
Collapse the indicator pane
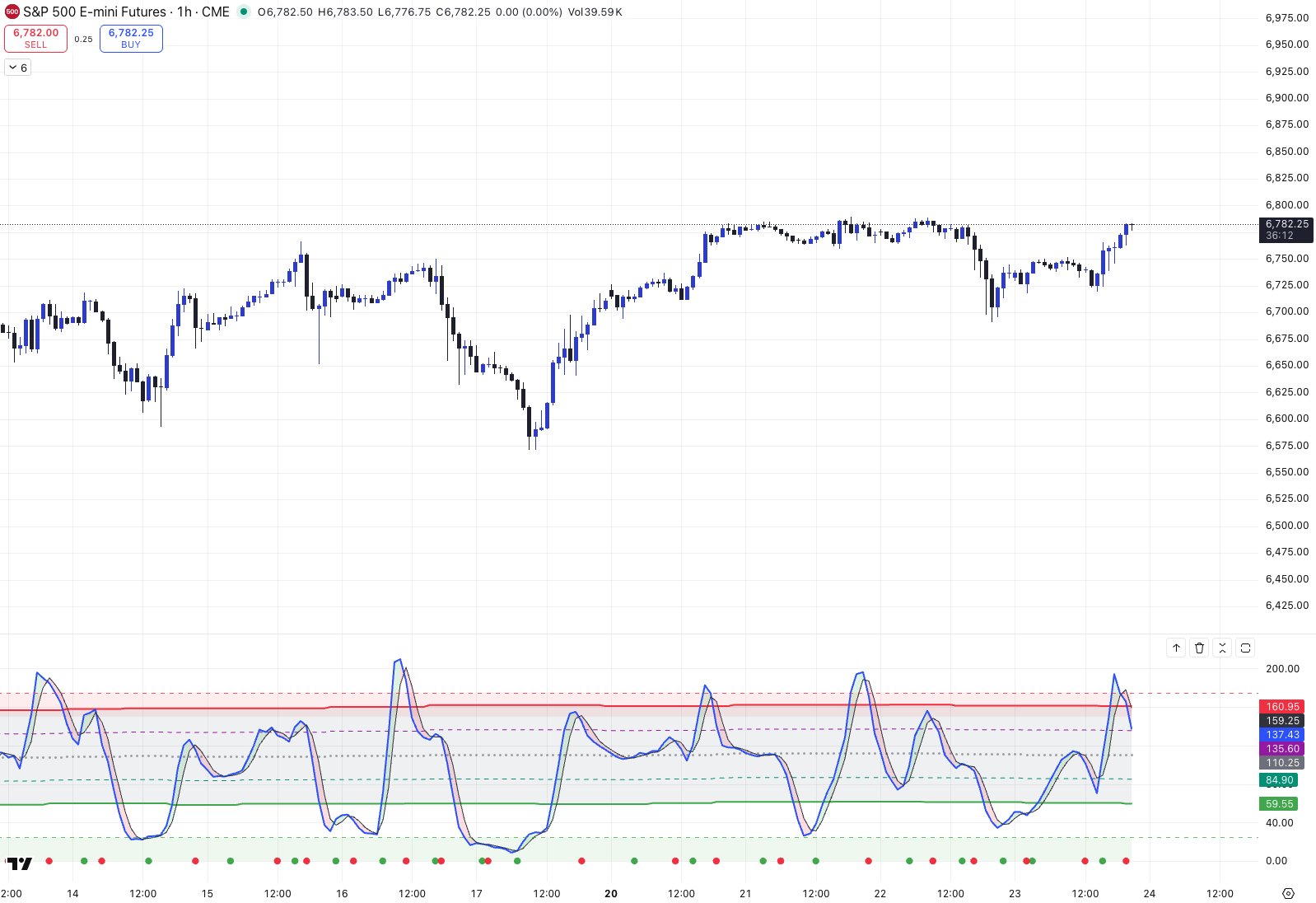tap(1222, 648)
